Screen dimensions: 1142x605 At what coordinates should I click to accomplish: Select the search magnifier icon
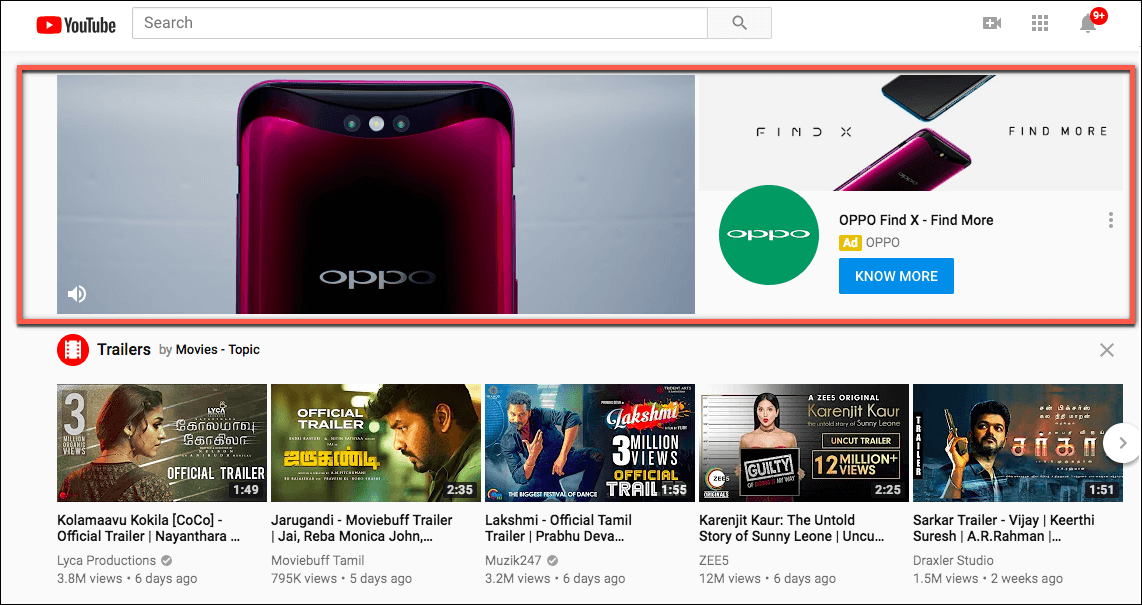point(739,22)
